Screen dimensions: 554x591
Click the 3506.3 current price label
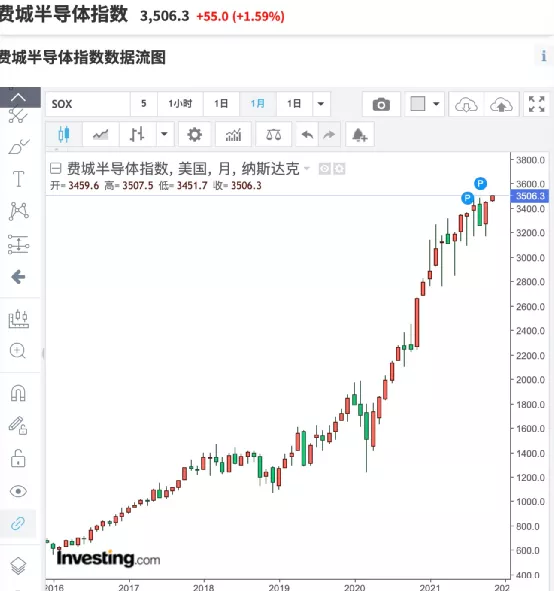[x=530, y=196]
